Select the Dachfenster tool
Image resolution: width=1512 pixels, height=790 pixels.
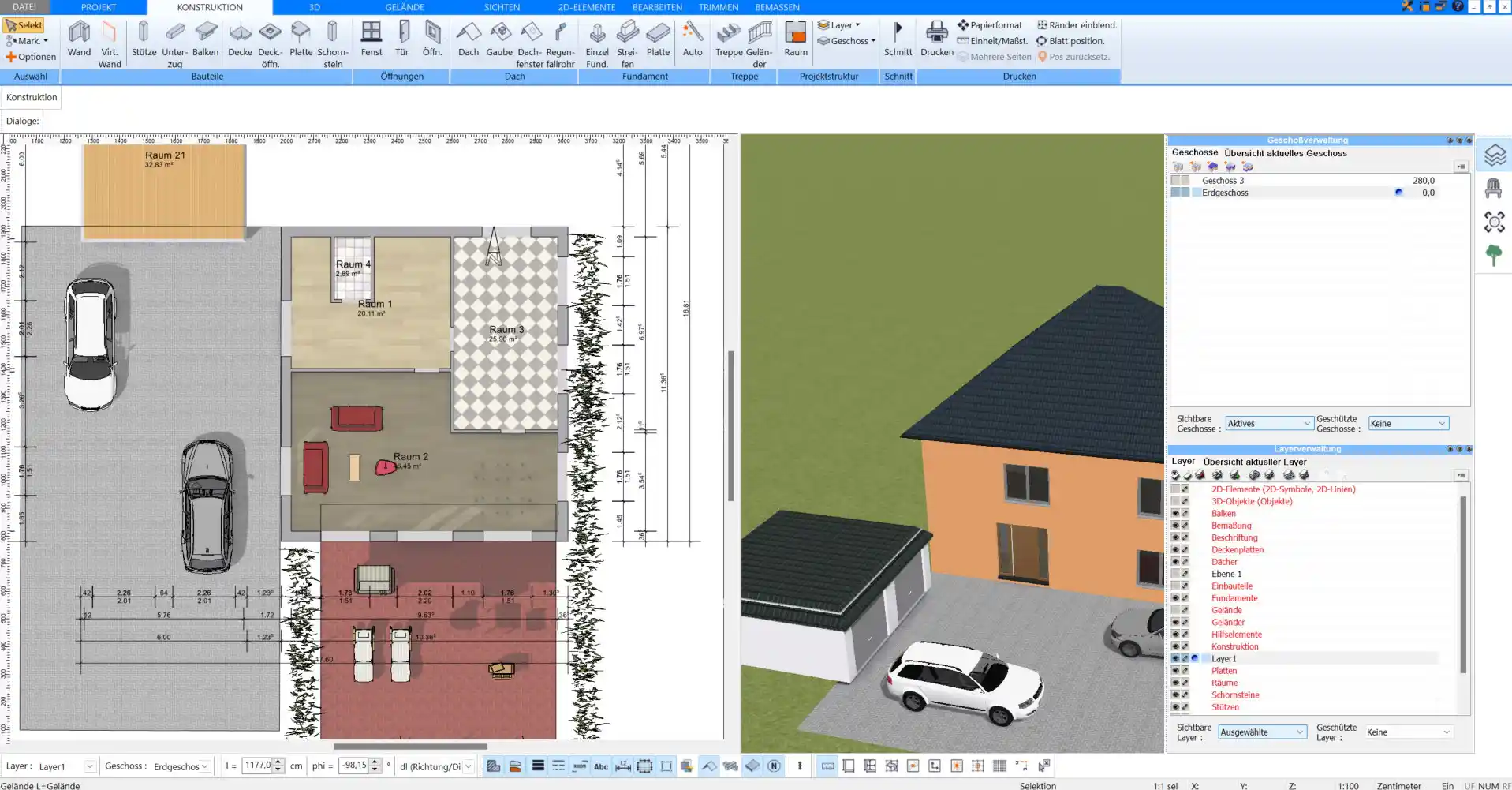(530, 44)
